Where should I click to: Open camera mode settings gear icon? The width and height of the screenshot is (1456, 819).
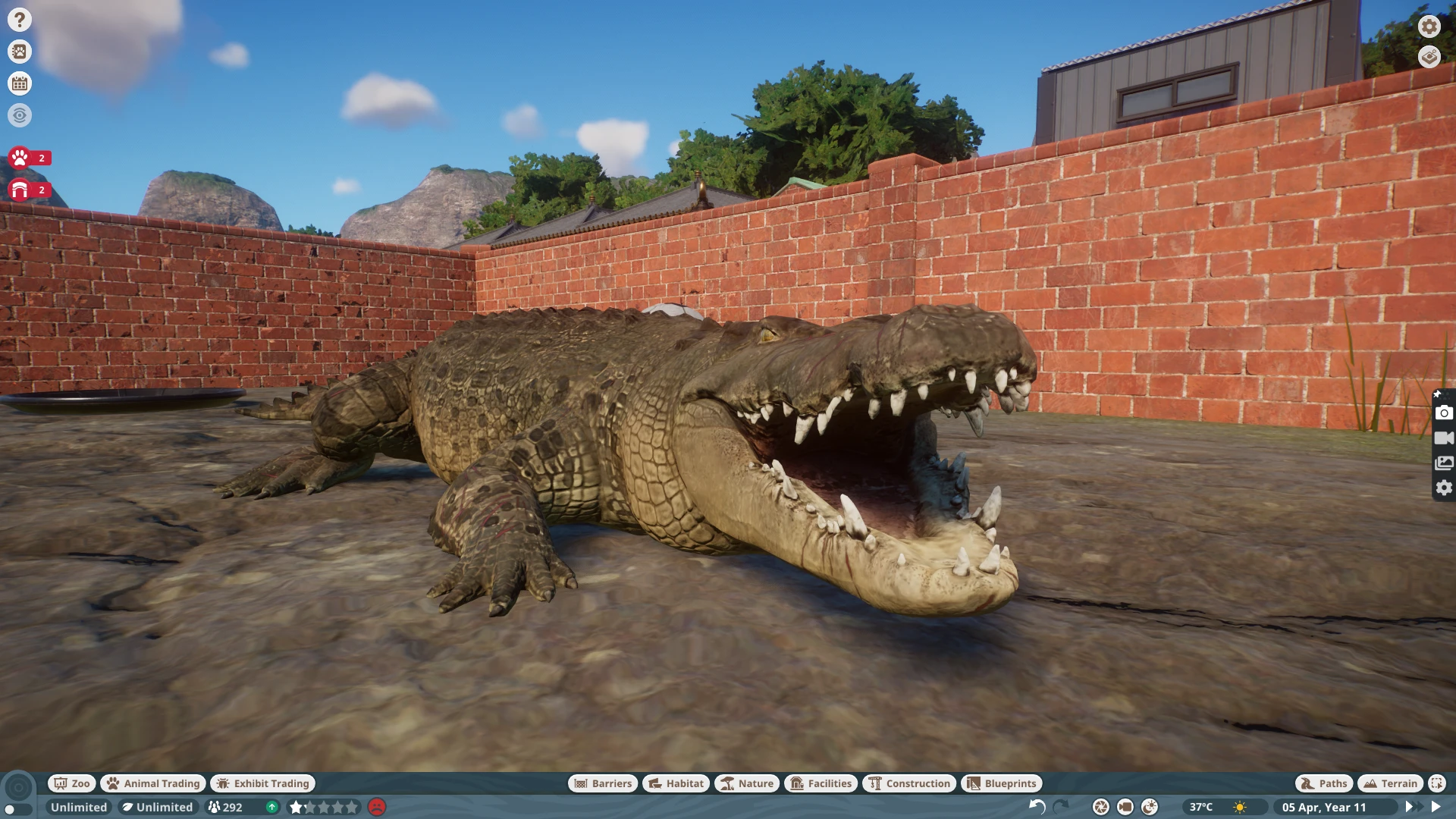(1444, 488)
